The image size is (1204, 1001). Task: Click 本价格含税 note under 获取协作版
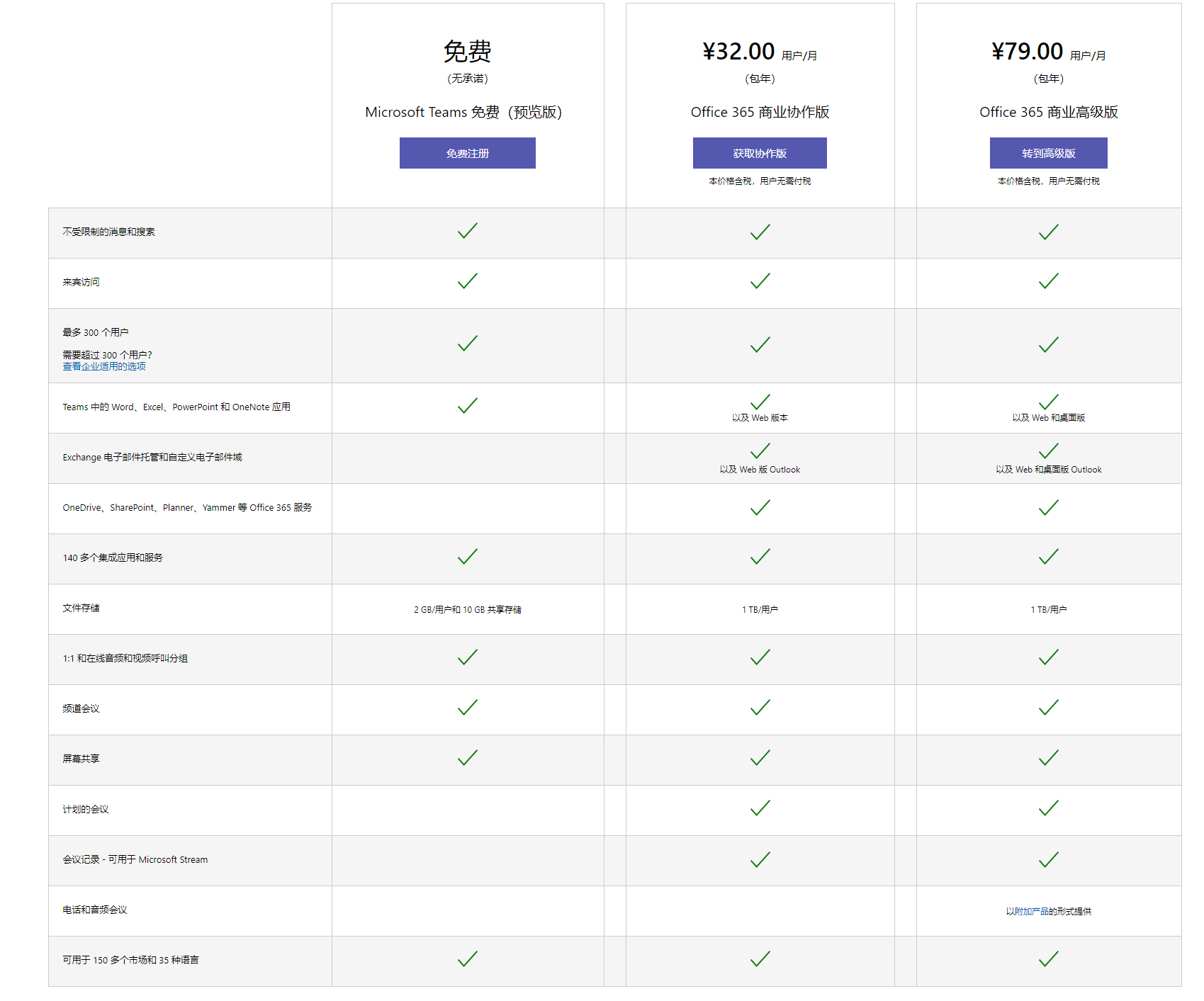760,181
